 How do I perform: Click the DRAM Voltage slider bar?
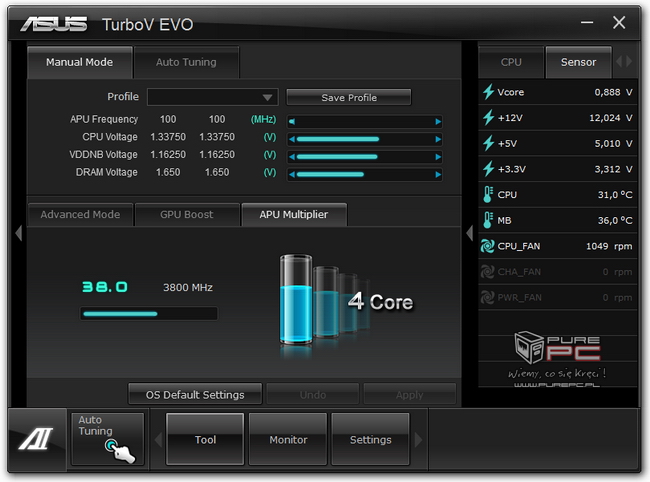coord(365,174)
